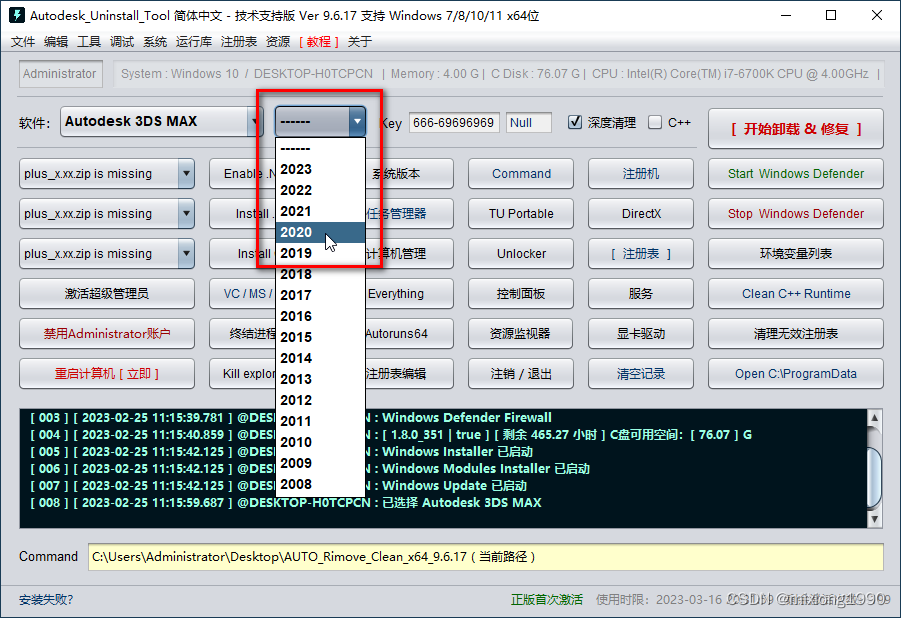The height and width of the screenshot is (618, 901).
Task: Open the [ 教程 ] menu
Action: [318, 42]
